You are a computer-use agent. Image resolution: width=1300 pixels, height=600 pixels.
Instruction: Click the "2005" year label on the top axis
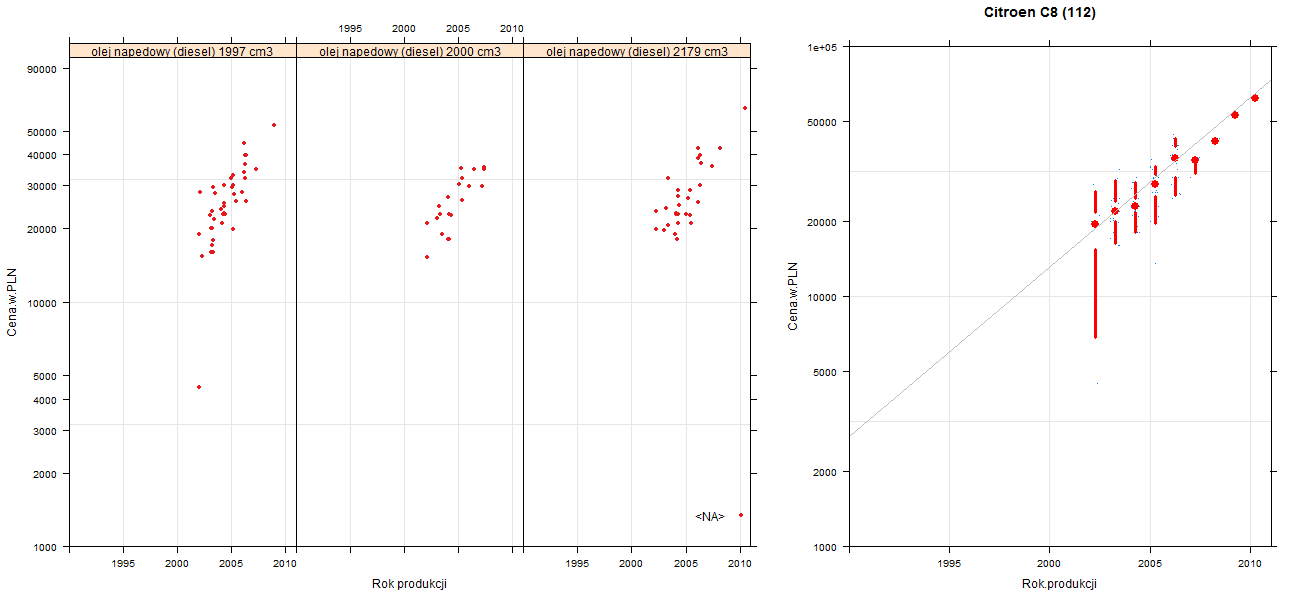click(458, 28)
